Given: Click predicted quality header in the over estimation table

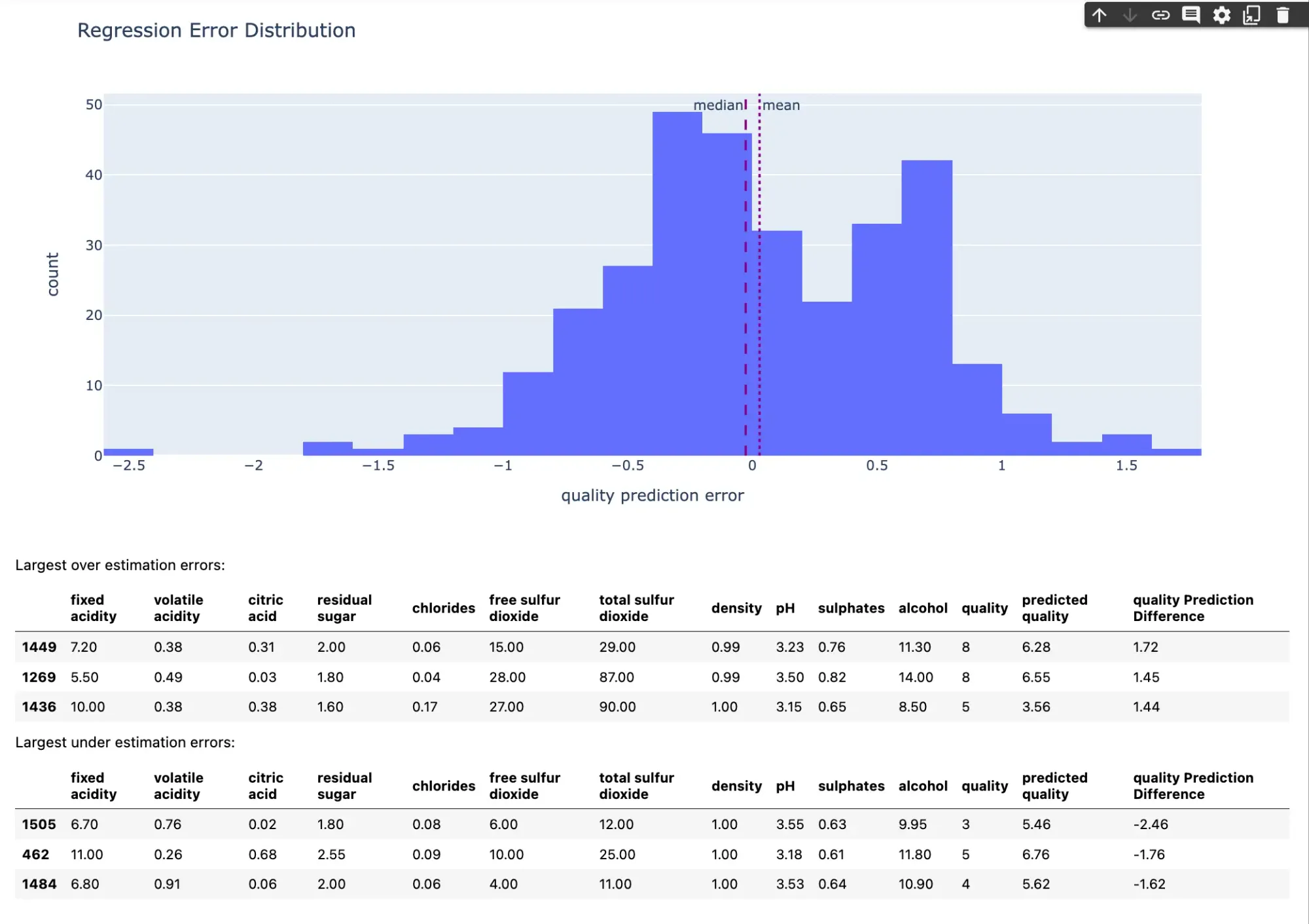Looking at the screenshot, I should click(1054, 608).
